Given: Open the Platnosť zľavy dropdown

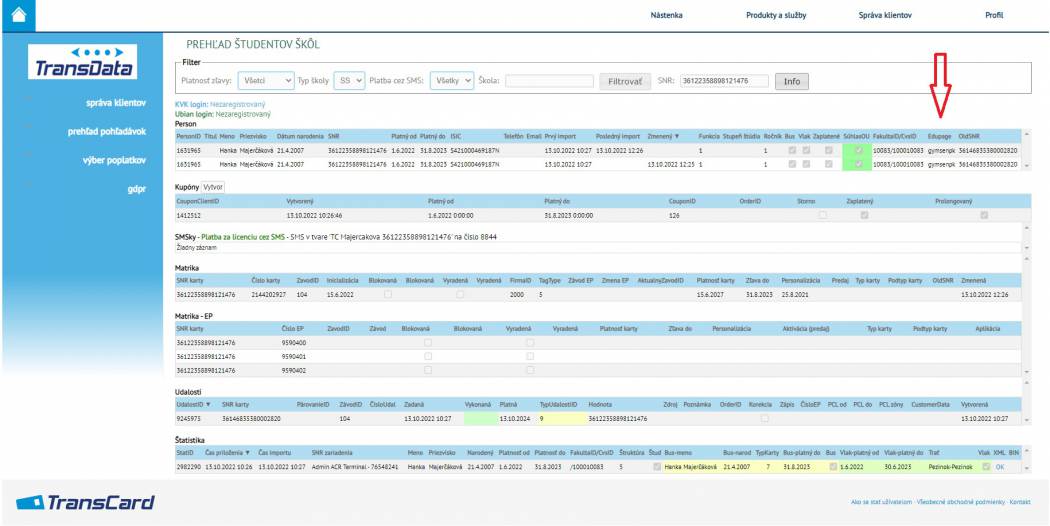Looking at the screenshot, I should (x=263, y=81).
